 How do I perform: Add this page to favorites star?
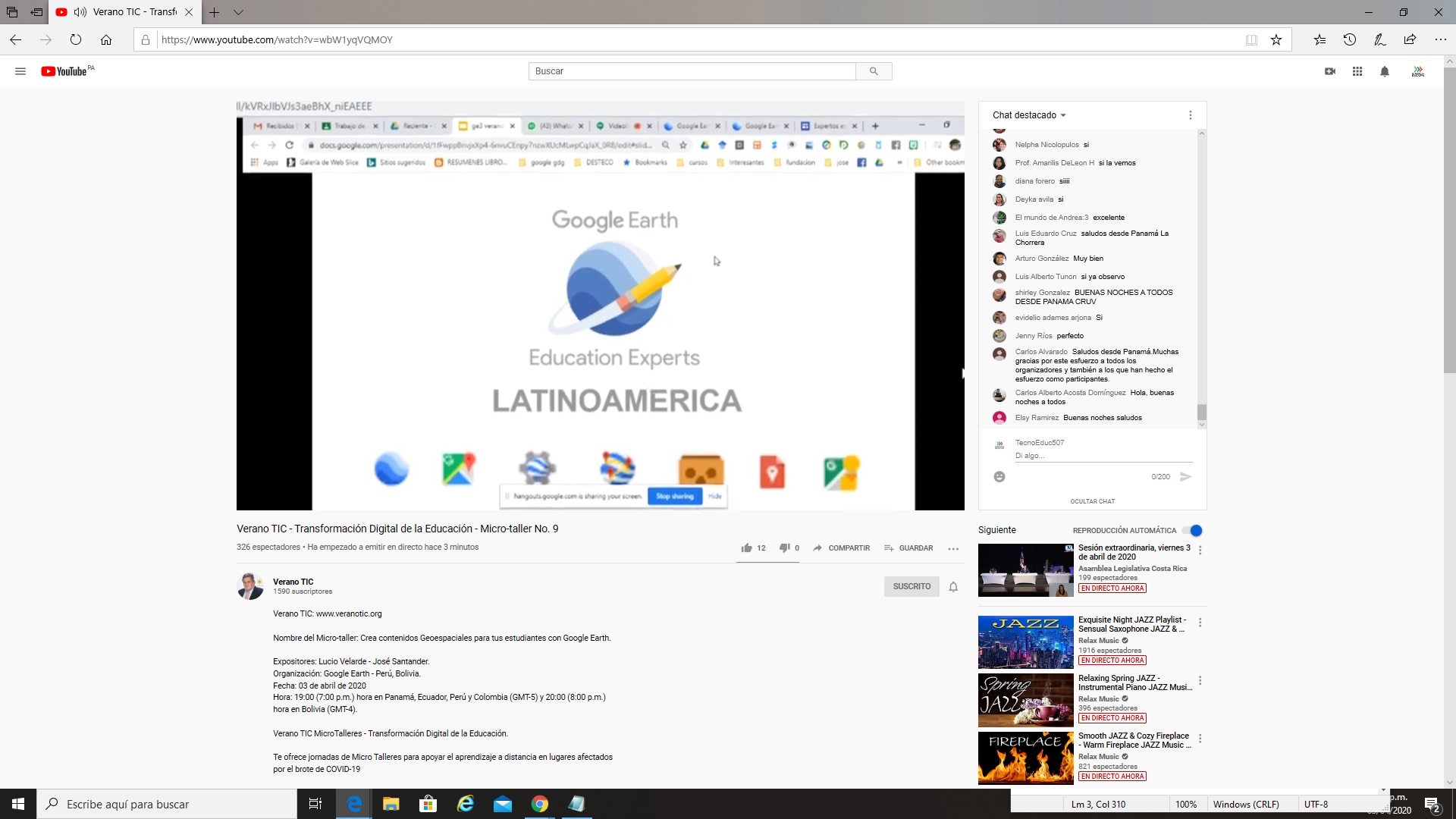(1276, 39)
